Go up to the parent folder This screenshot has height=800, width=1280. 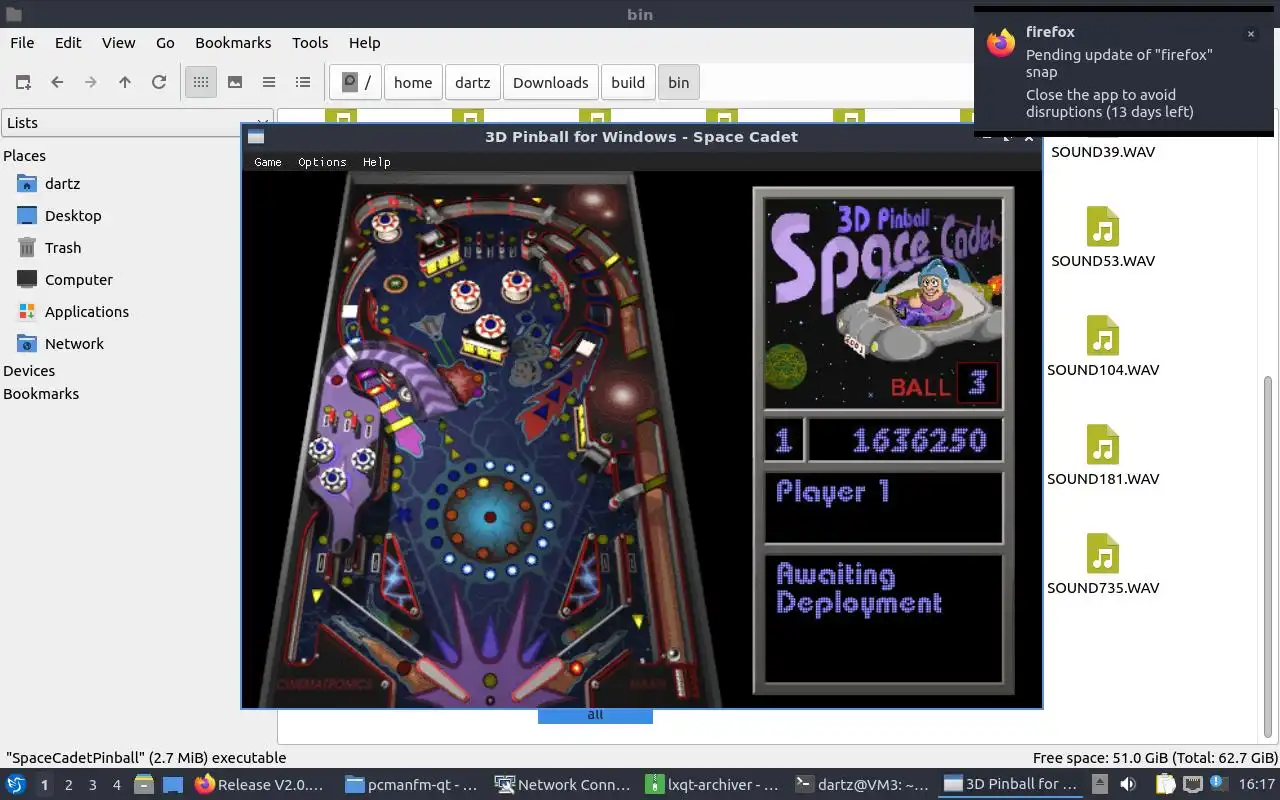tap(125, 82)
